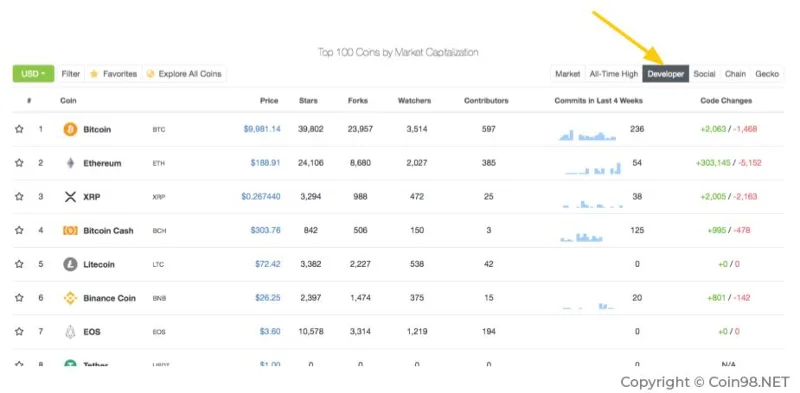Image resolution: width=800 pixels, height=393 pixels.
Task: Open the Filter button
Action: click(x=70, y=73)
